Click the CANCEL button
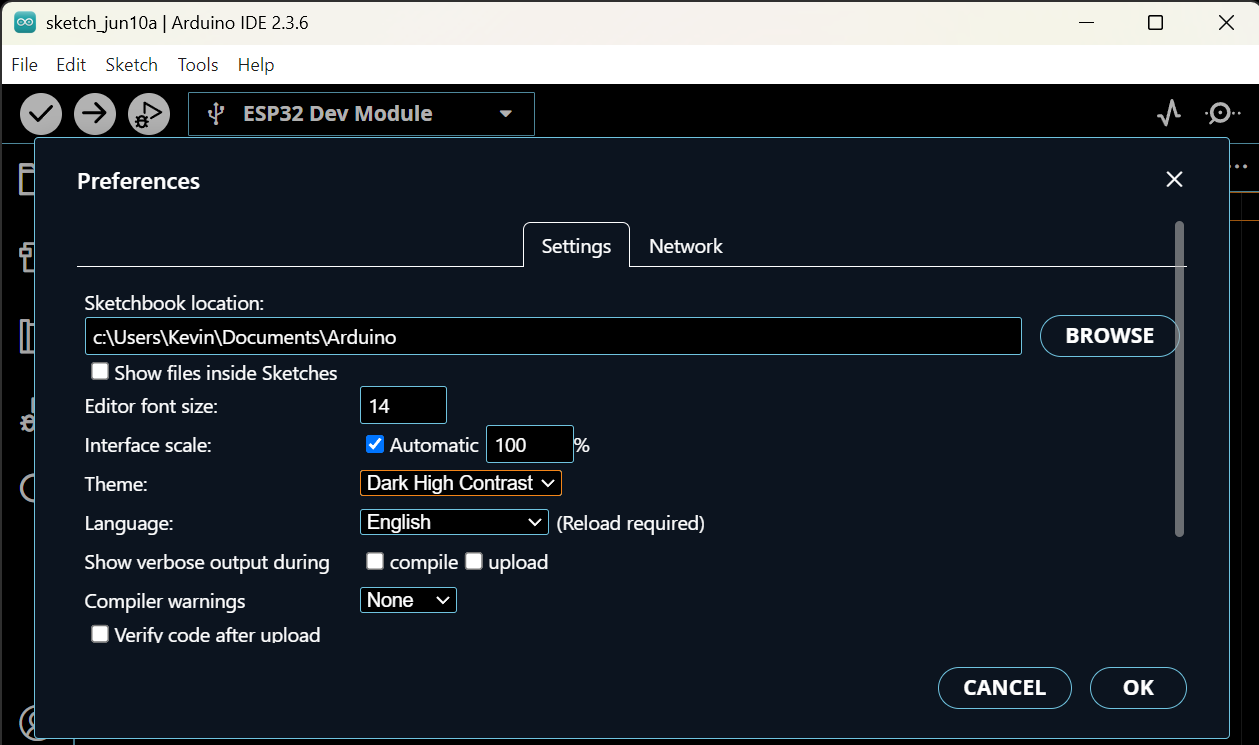Viewport: 1259px width, 745px height. (1005, 688)
